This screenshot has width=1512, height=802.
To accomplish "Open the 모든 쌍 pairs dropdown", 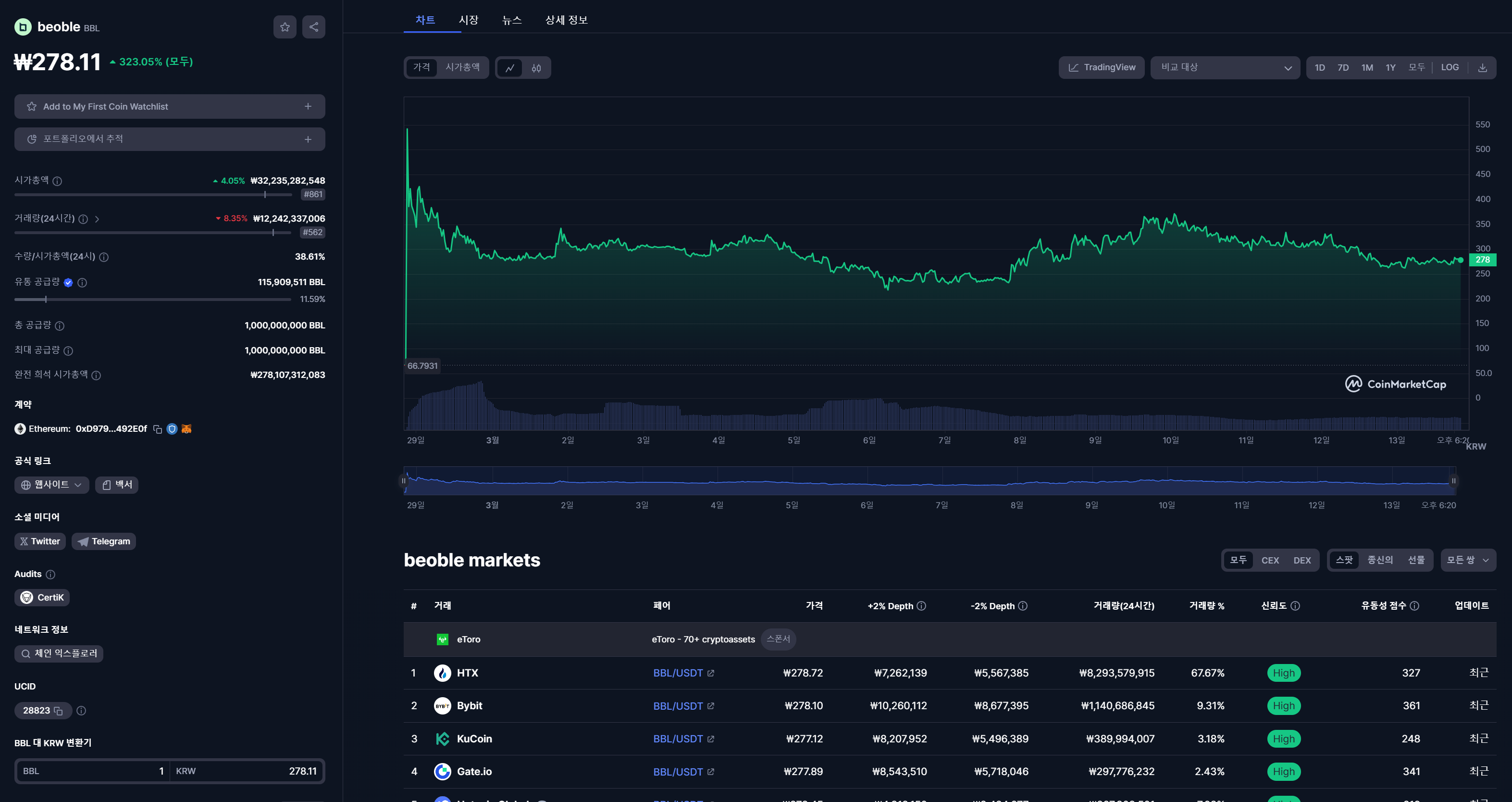I will click(x=1467, y=561).
